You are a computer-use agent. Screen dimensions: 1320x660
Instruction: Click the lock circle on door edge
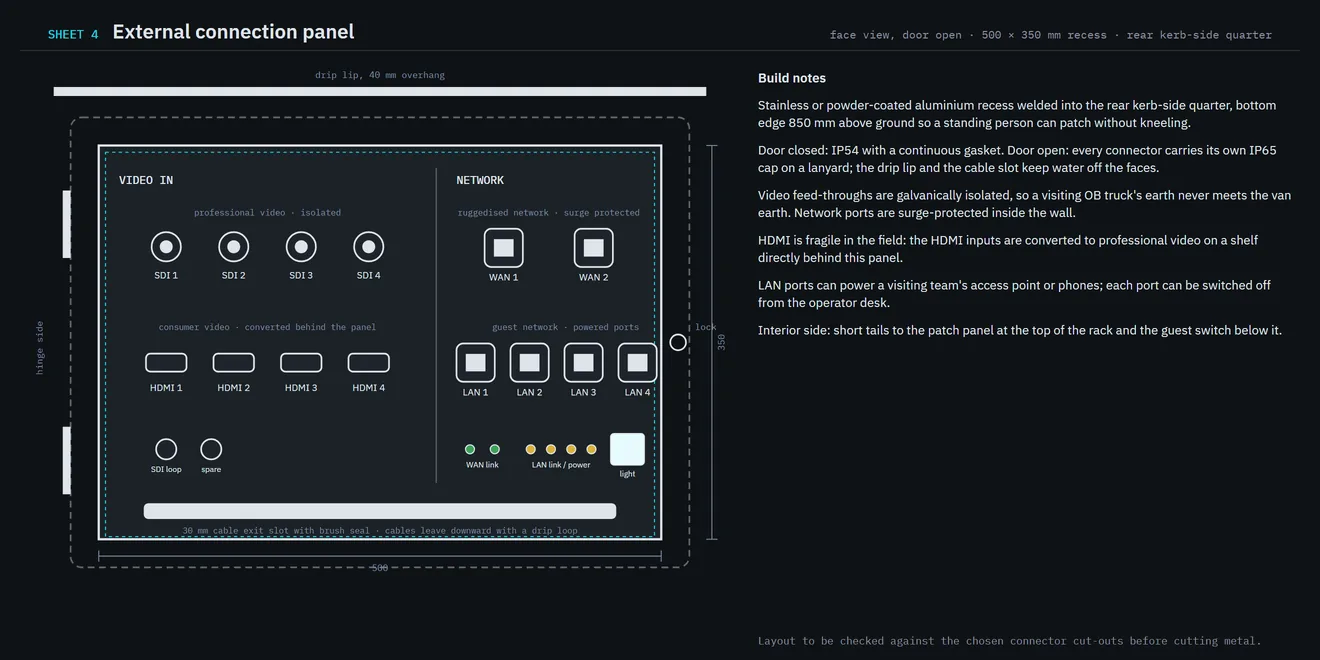tap(678, 342)
